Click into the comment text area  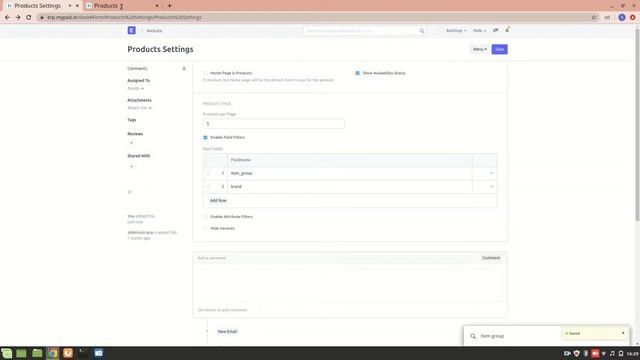coord(350,285)
